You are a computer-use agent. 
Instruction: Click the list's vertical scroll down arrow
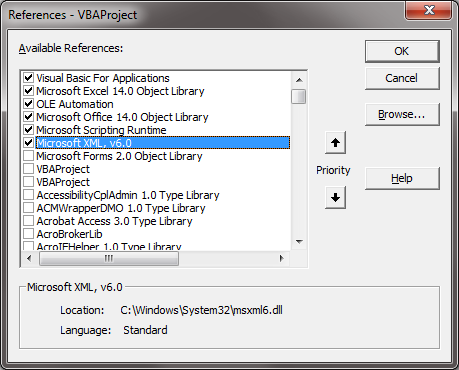point(299,242)
